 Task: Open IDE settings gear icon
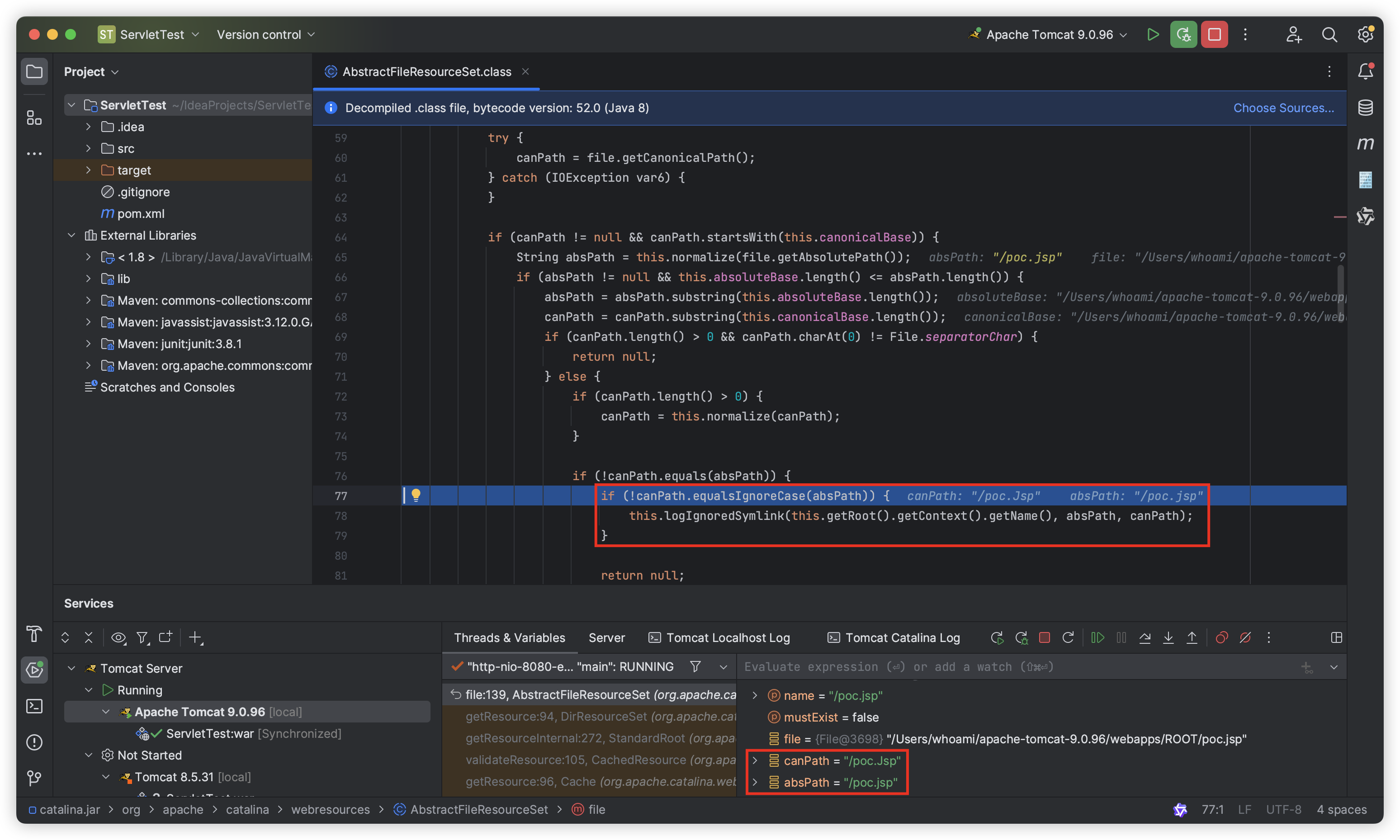click(1366, 34)
